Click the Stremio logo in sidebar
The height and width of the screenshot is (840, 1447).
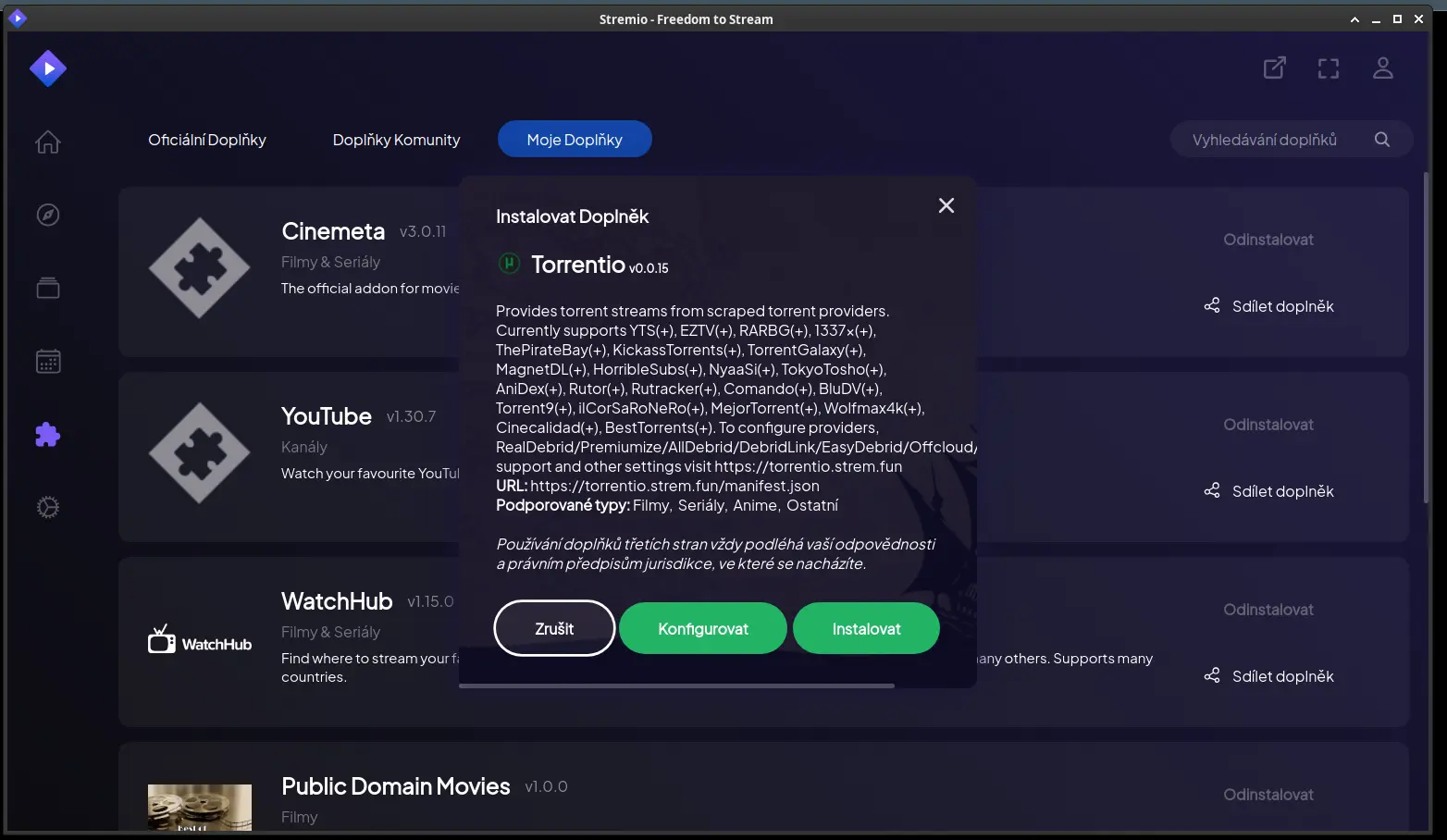point(48,68)
